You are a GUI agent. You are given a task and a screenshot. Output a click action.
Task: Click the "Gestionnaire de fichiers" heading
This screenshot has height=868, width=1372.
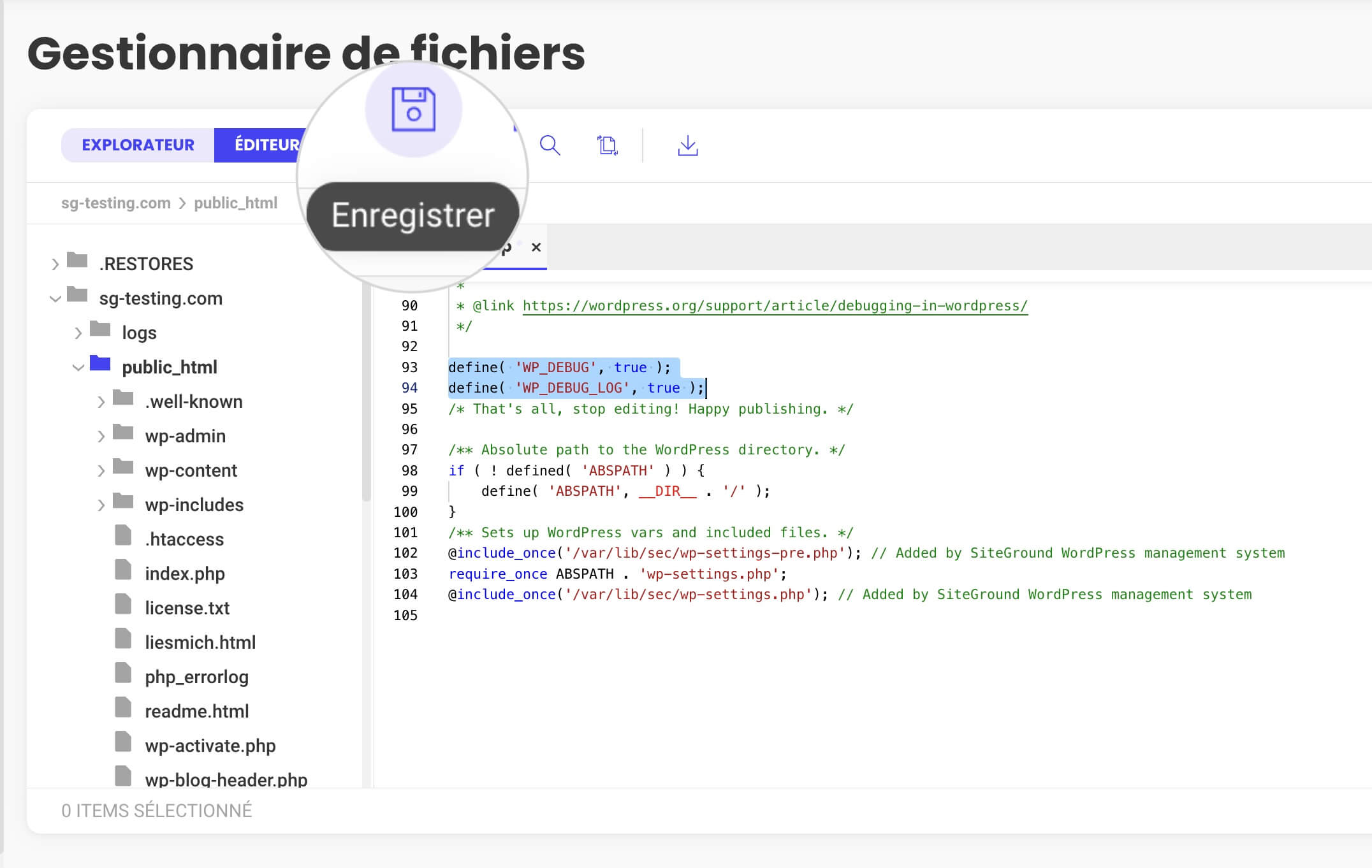pyautogui.click(x=306, y=53)
